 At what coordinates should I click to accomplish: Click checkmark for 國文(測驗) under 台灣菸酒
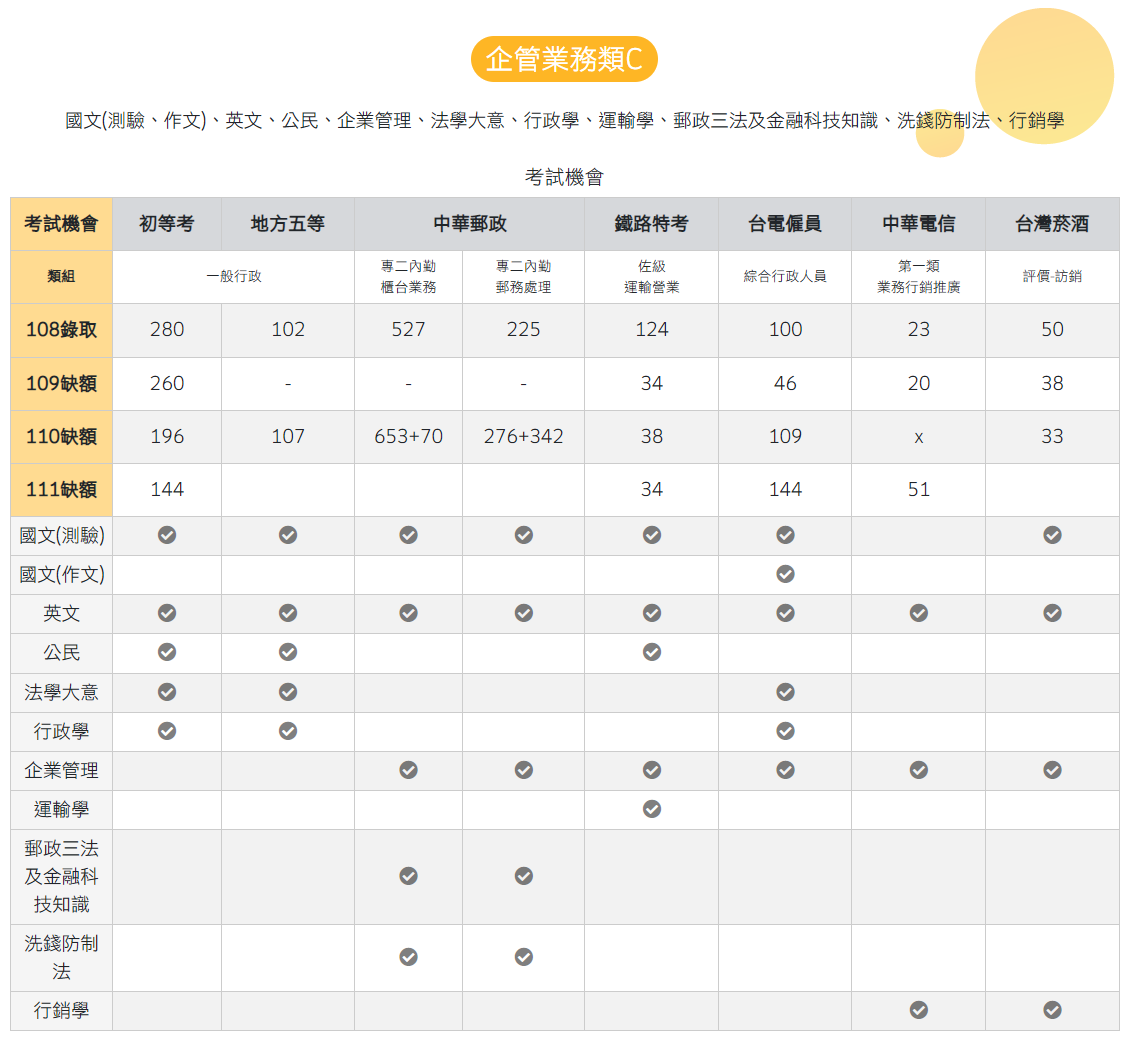pos(1052,535)
